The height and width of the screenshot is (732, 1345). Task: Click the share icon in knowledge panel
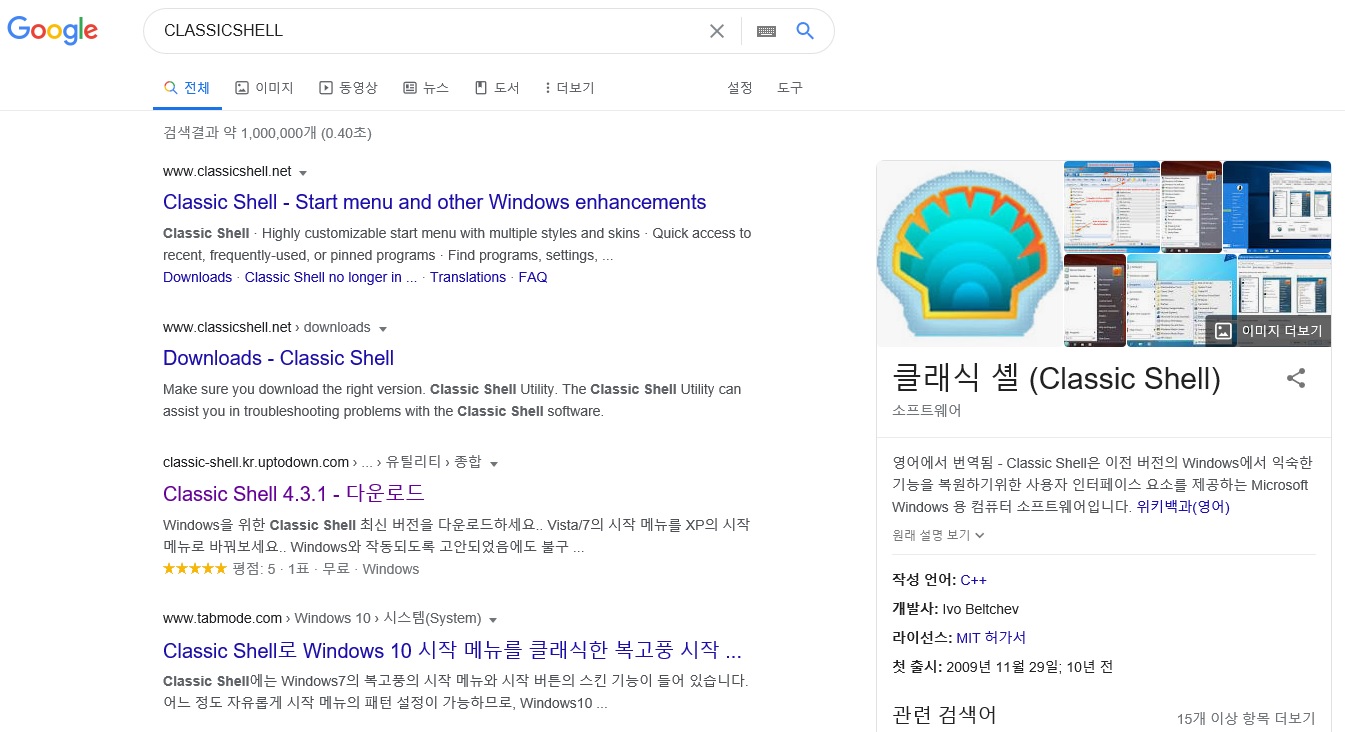click(x=1296, y=378)
